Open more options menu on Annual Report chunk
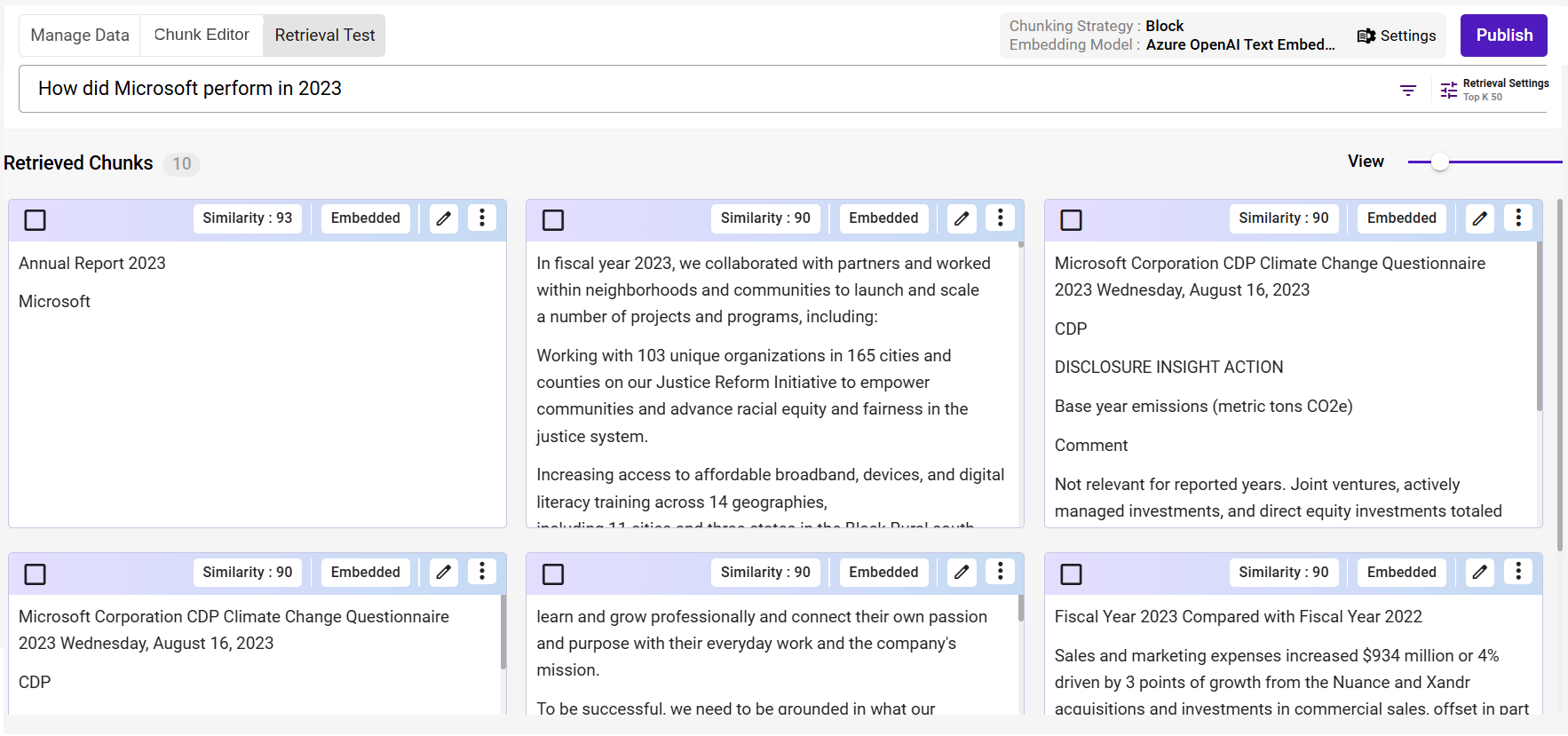1568x736 pixels. pos(482,218)
